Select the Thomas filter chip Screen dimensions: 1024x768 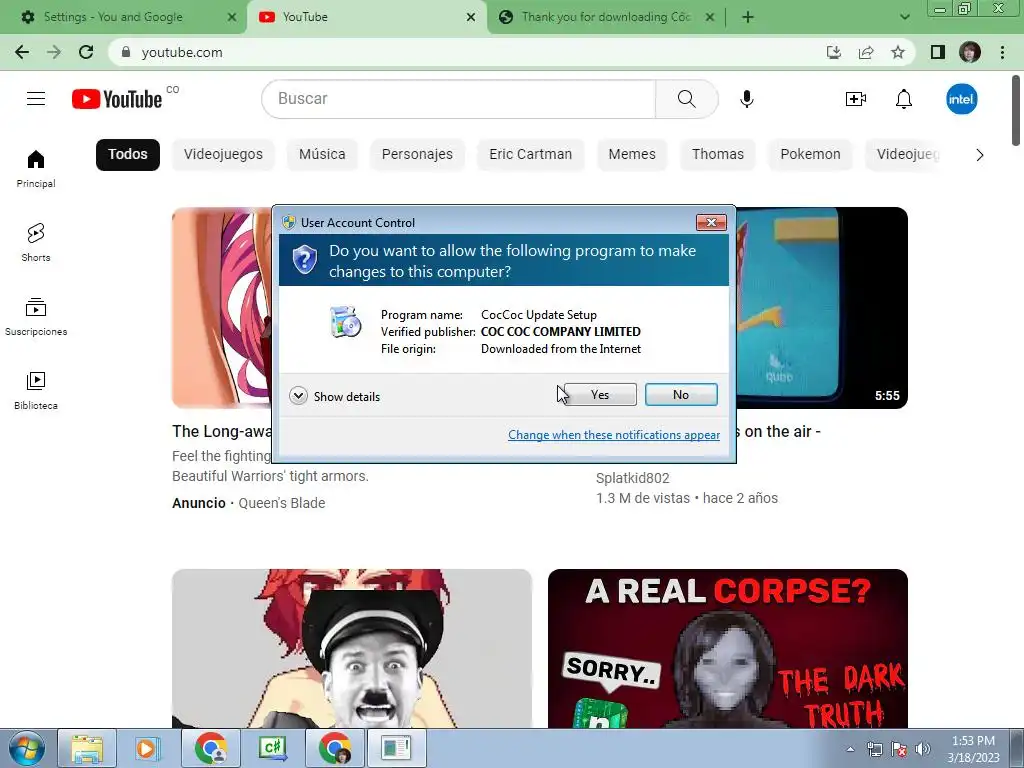pos(718,154)
